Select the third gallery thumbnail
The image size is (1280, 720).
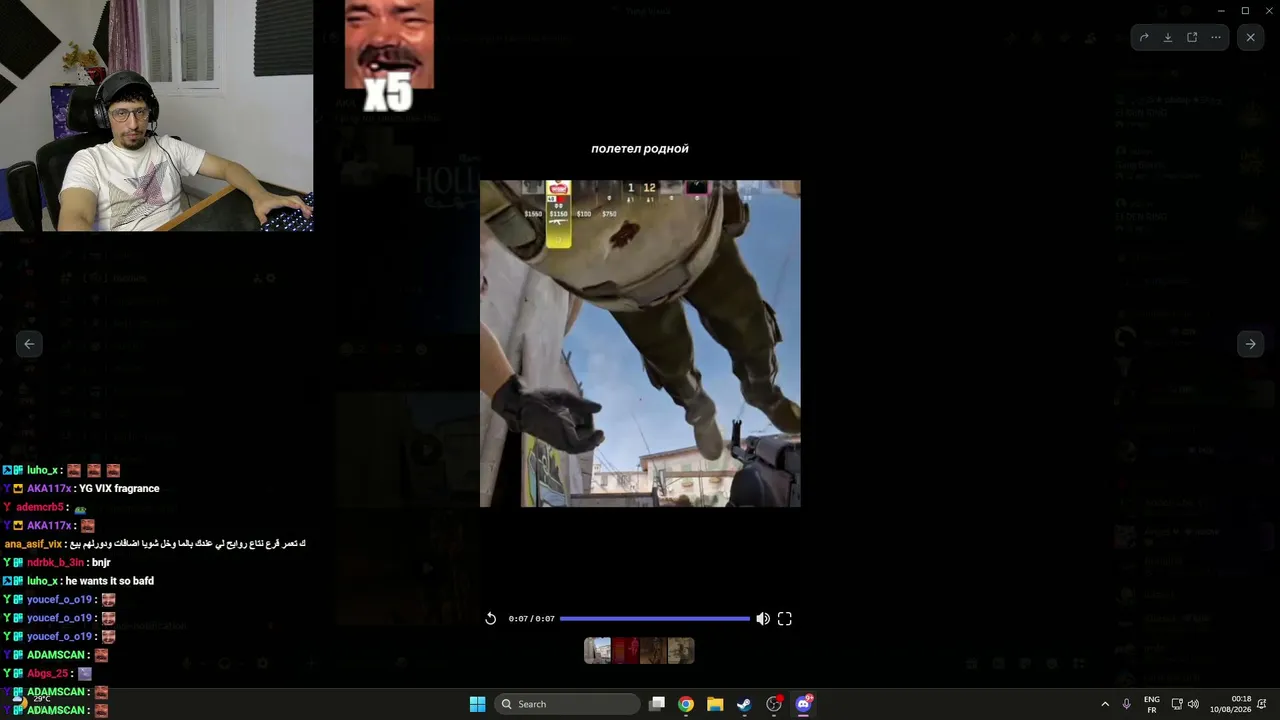pos(653,651)
